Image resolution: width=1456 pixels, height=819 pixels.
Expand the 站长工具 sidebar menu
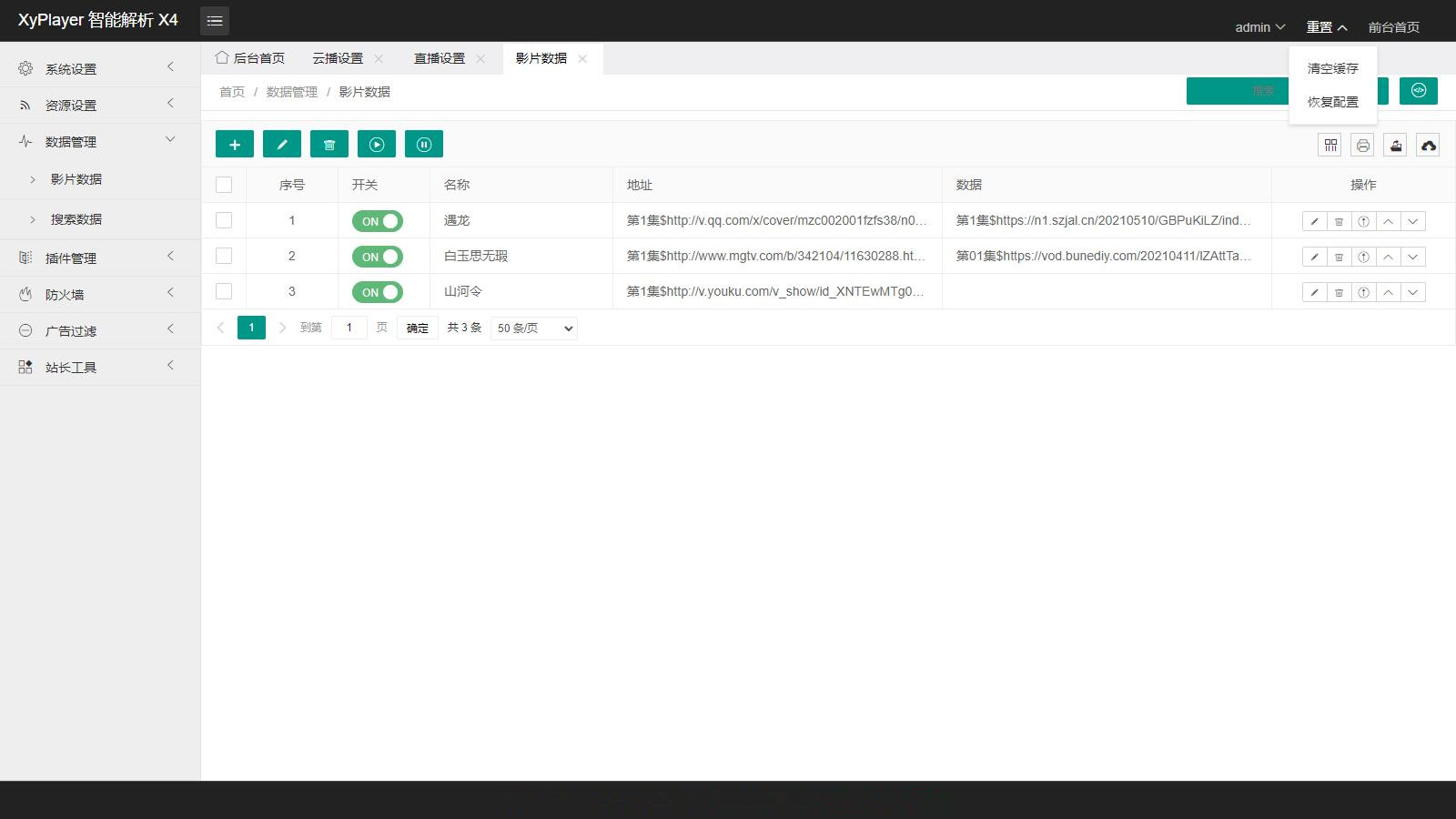[x=100, y=367]
